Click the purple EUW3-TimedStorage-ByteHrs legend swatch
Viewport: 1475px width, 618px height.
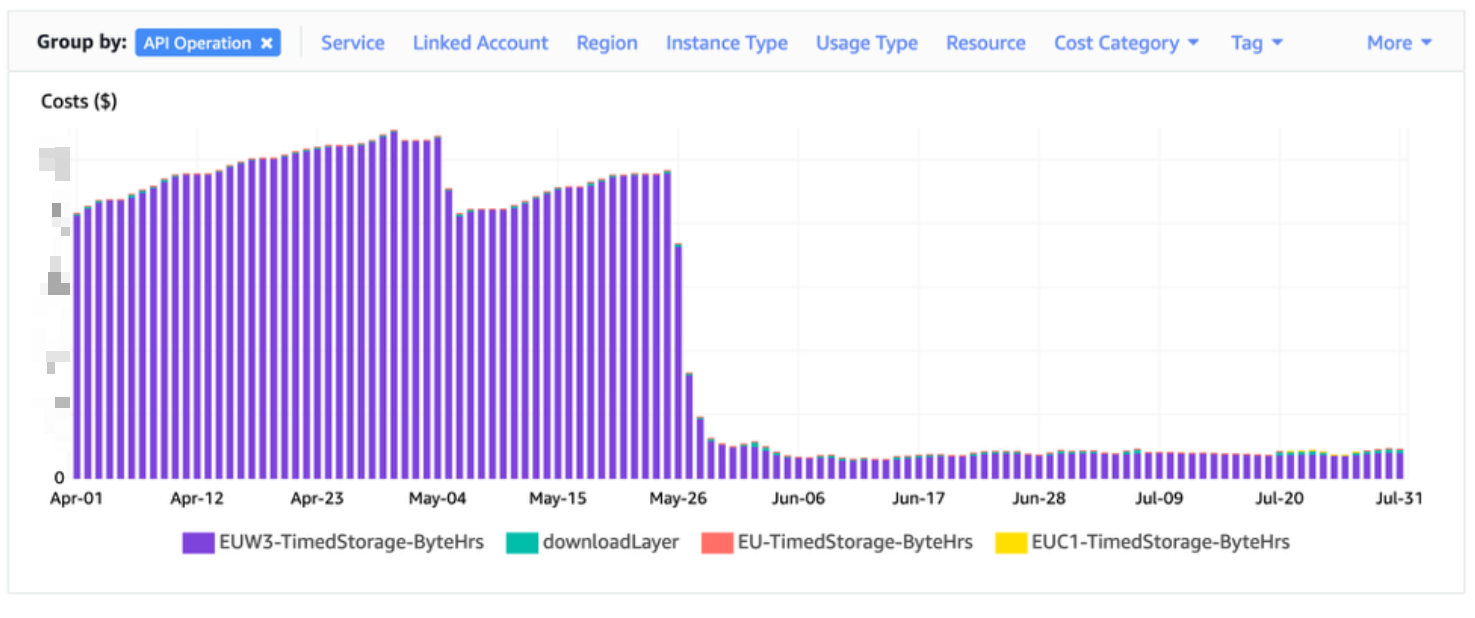pos(198,543)
